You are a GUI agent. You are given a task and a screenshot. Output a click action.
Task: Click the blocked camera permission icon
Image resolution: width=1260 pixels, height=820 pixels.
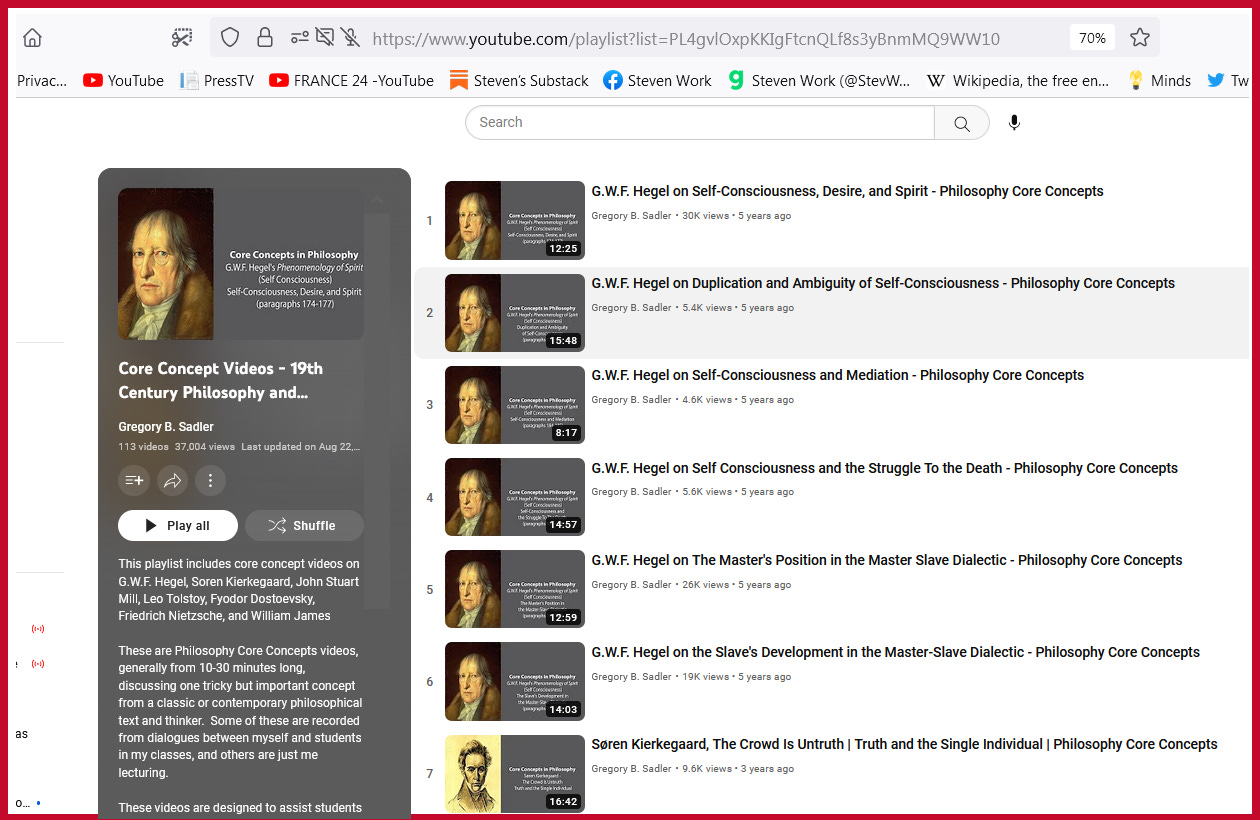pos(324,38)
